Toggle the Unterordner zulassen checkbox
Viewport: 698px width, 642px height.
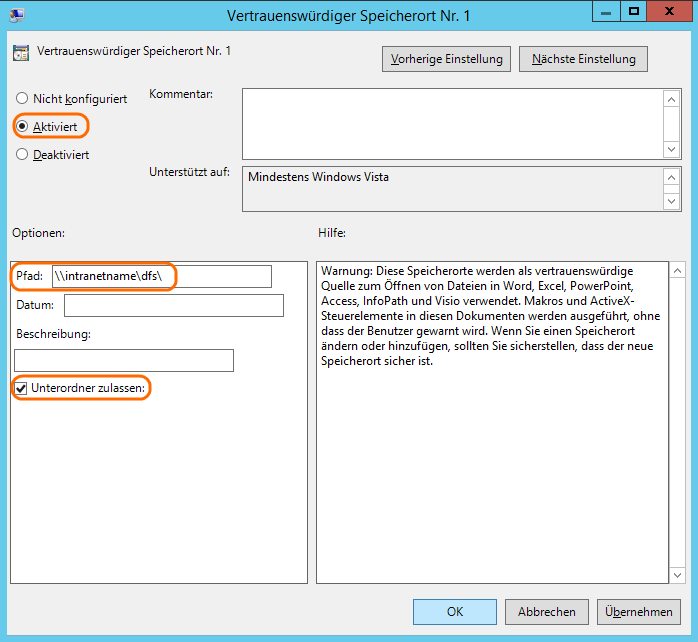tap(22, 387)
